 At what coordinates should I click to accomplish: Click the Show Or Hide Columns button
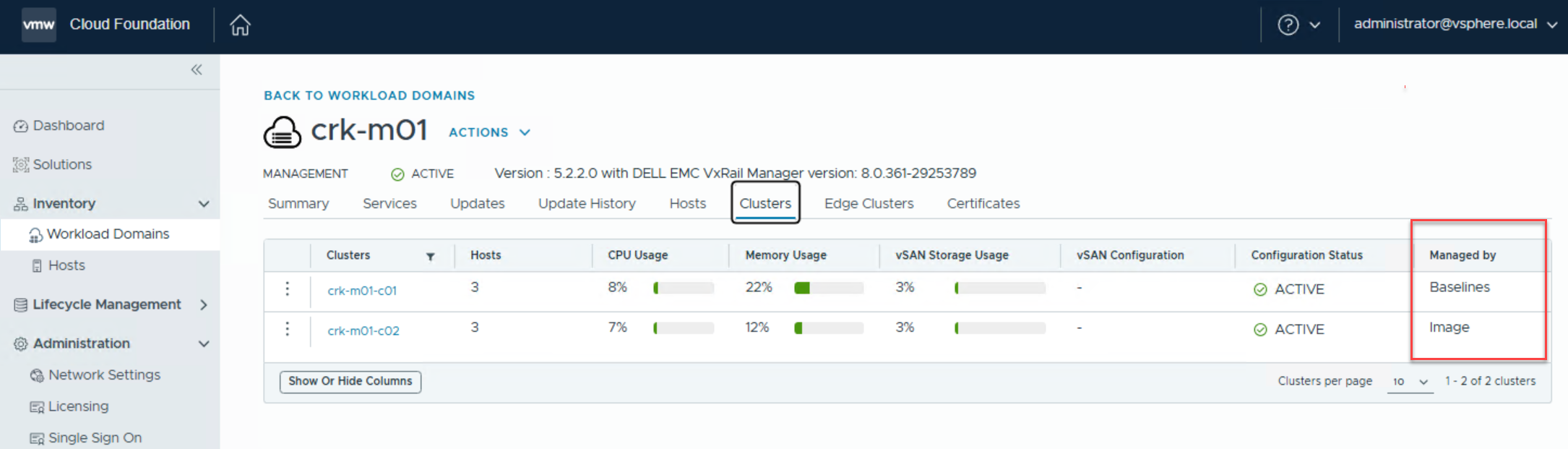(350, 381)
